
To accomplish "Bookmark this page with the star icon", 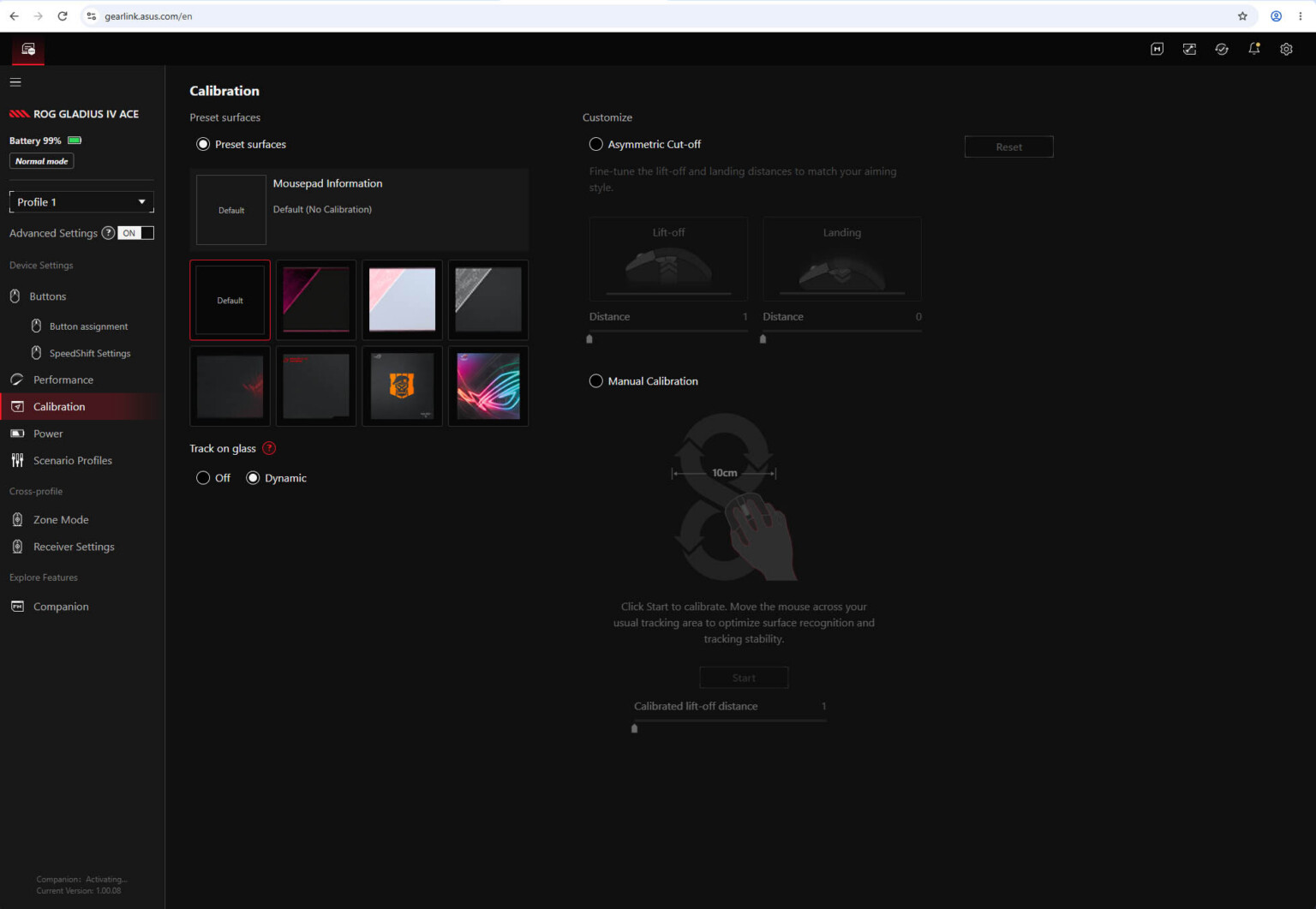I will point(1242,16).
